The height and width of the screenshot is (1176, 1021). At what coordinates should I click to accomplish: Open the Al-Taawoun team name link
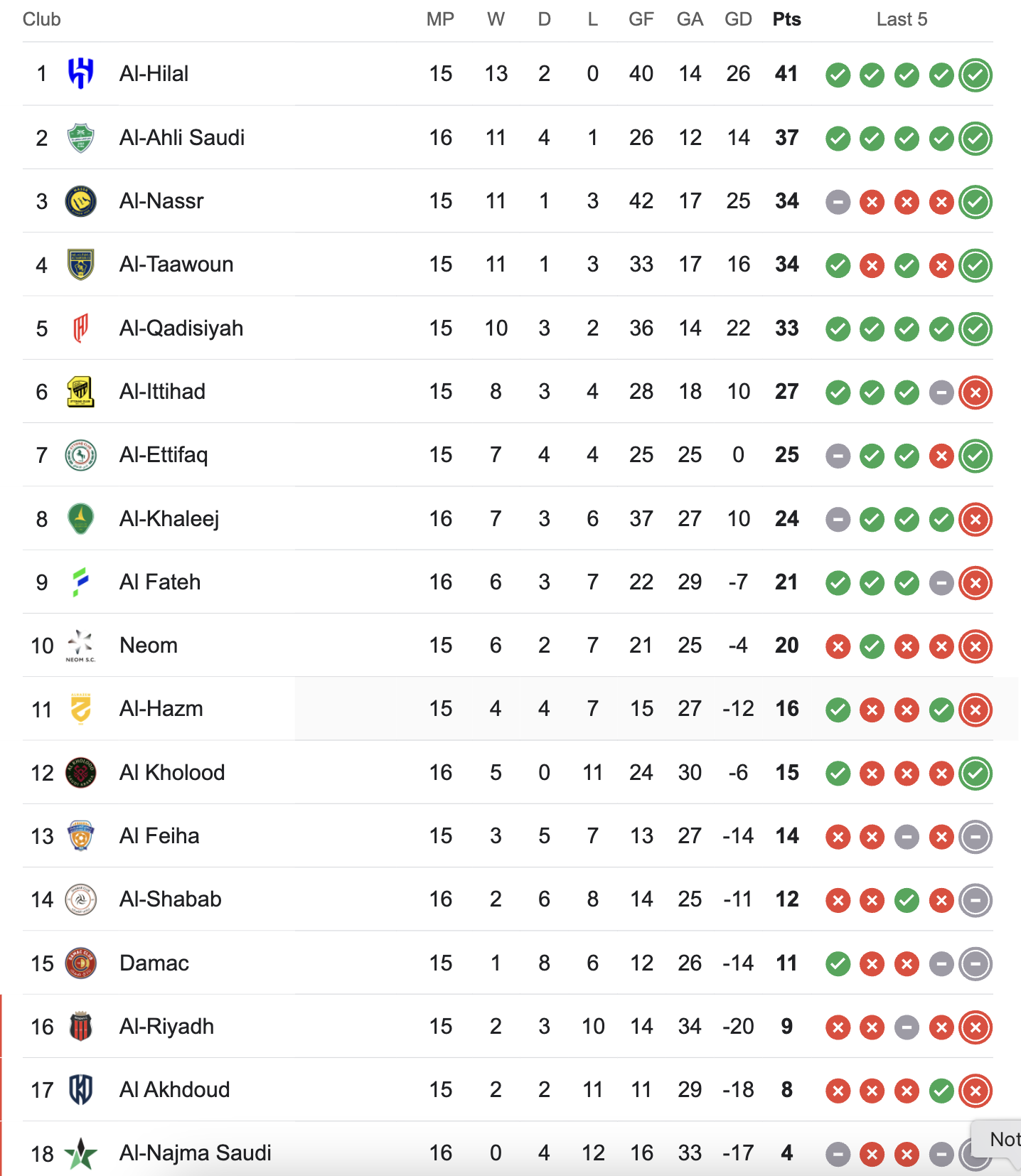176,264
